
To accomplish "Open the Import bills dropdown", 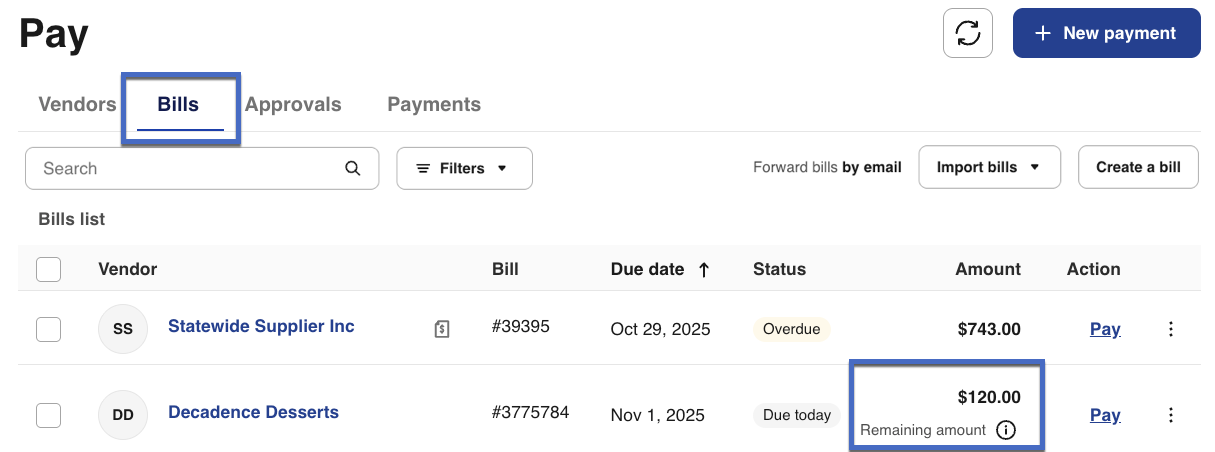I will [989, 167].
